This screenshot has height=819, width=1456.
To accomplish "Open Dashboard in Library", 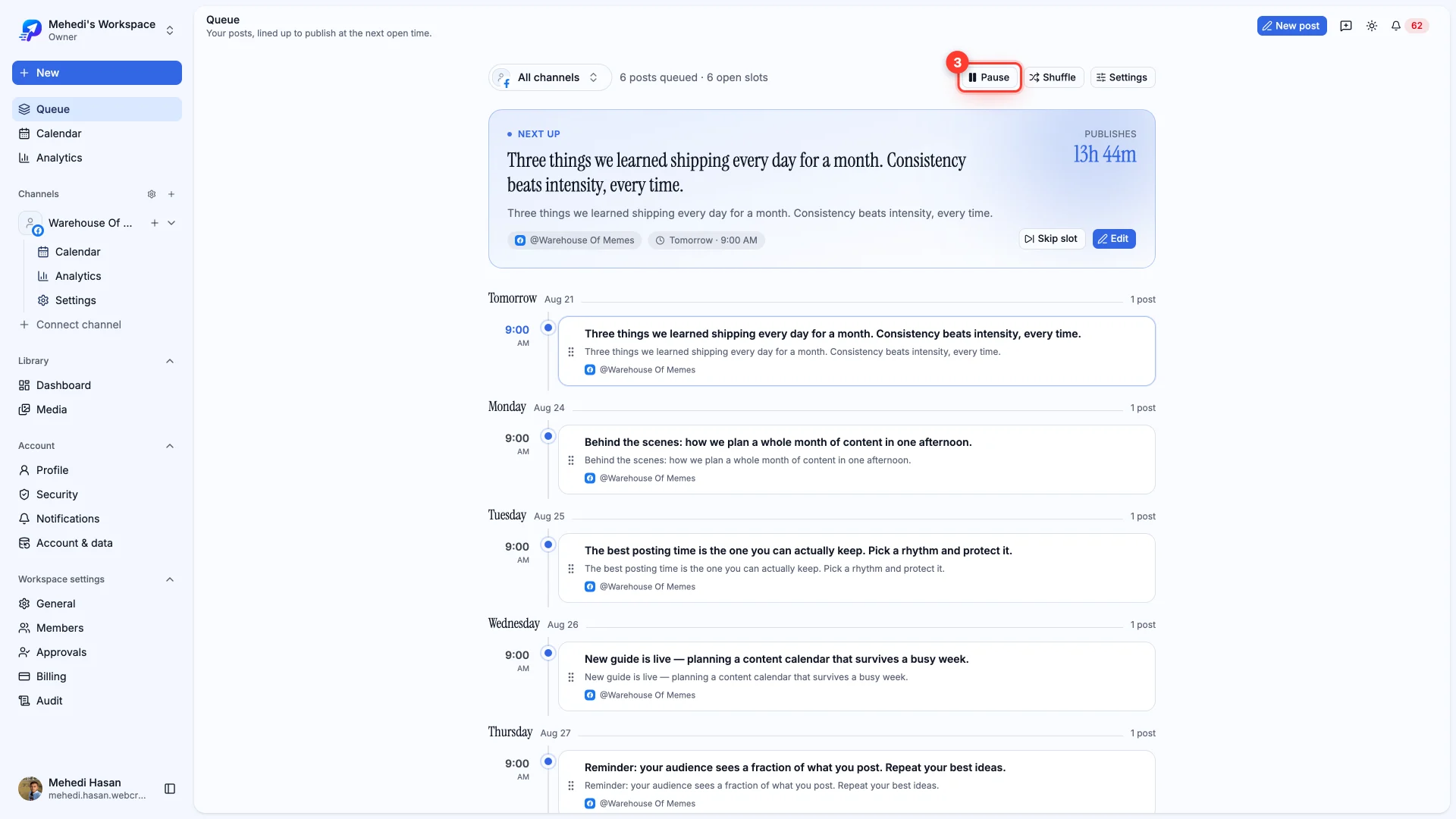I will (97, 385).
